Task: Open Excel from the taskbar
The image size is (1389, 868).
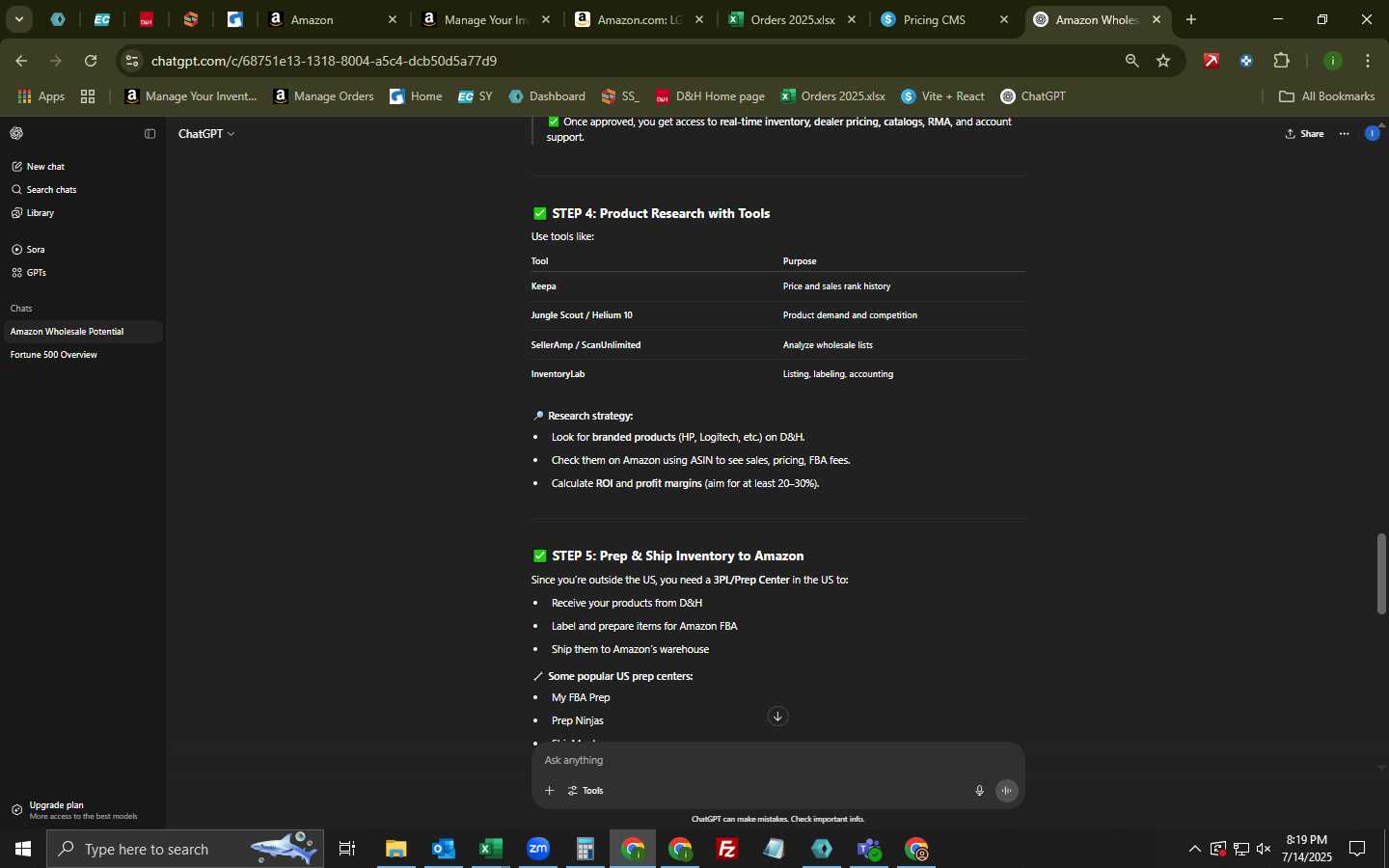Action: tap(491, 849)
